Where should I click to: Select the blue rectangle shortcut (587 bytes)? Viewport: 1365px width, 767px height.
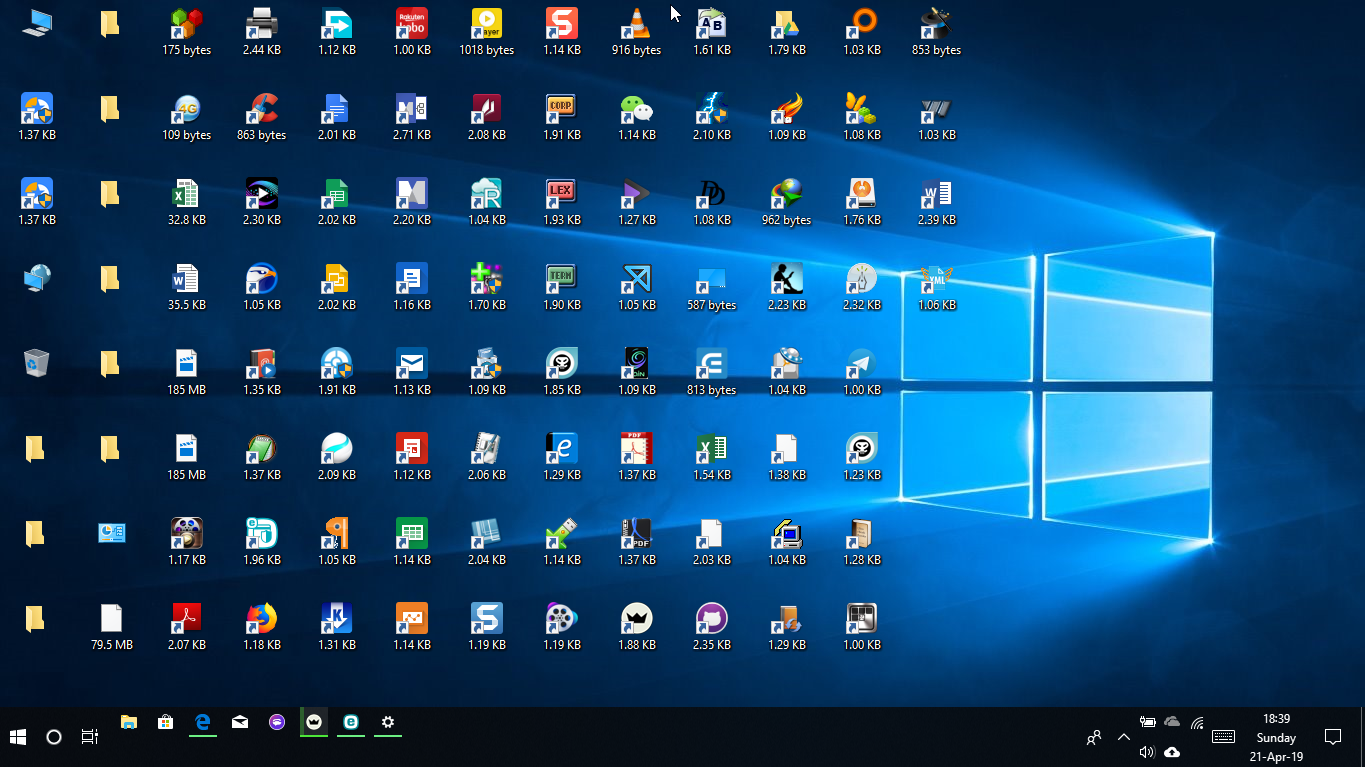tap(711, 278)
